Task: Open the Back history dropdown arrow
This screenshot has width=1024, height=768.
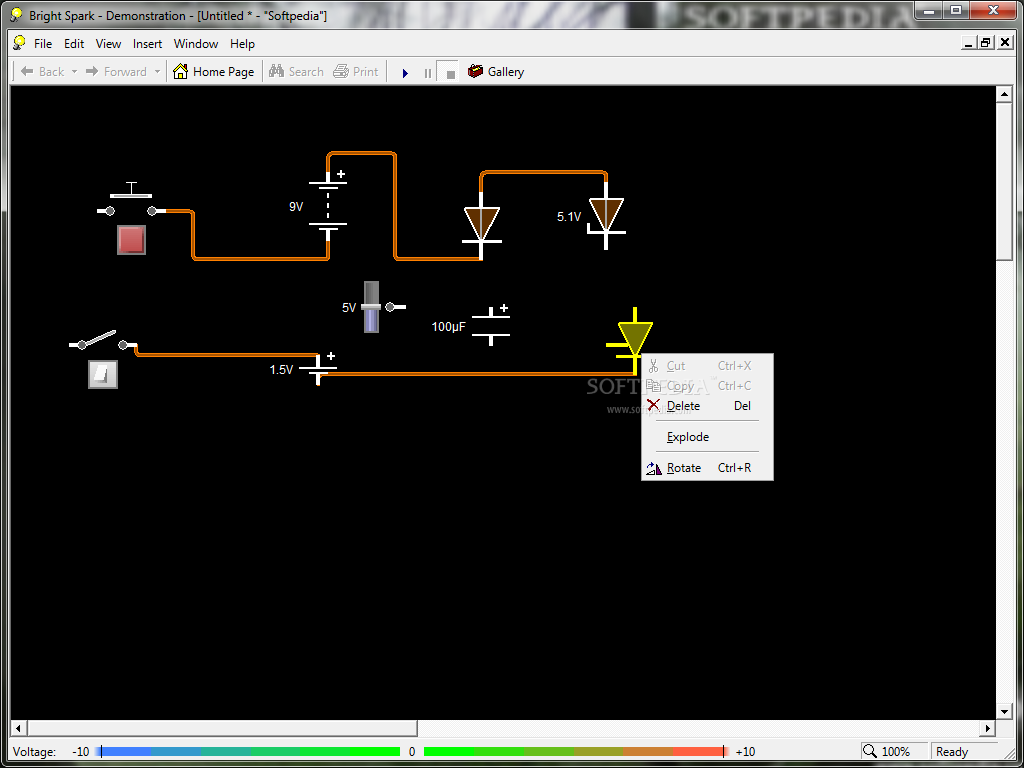Action: coord(74,72)
